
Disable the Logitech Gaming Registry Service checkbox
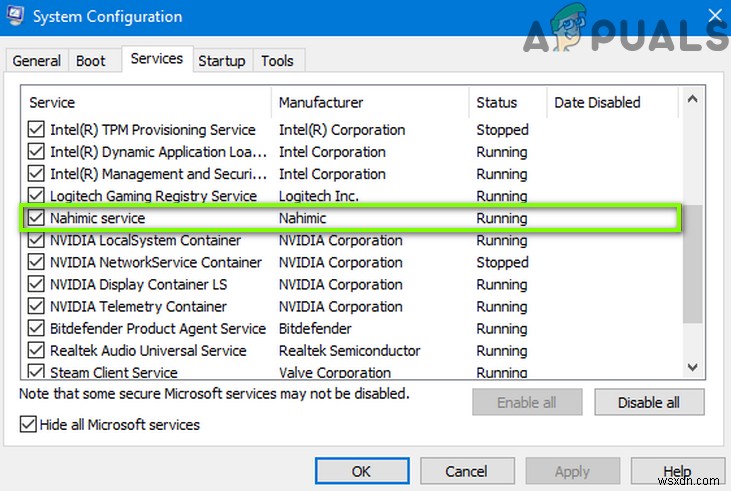point(37,196)
